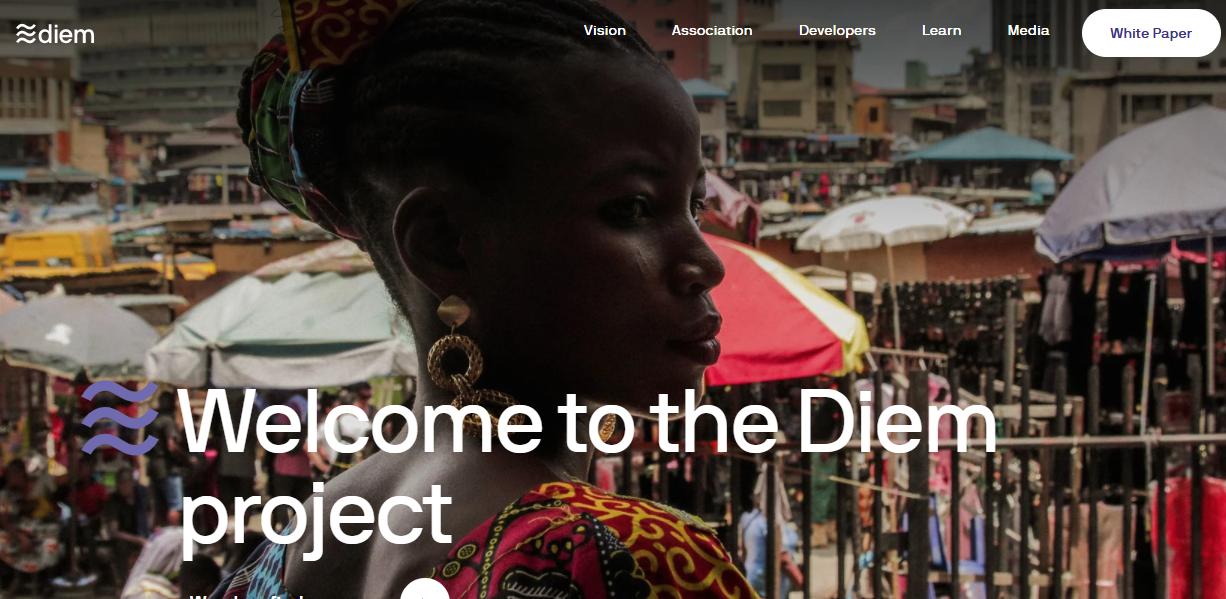This screenshot has width=1226, height=599.
Task: Open the White Paper button
Action: (1151, 33)
